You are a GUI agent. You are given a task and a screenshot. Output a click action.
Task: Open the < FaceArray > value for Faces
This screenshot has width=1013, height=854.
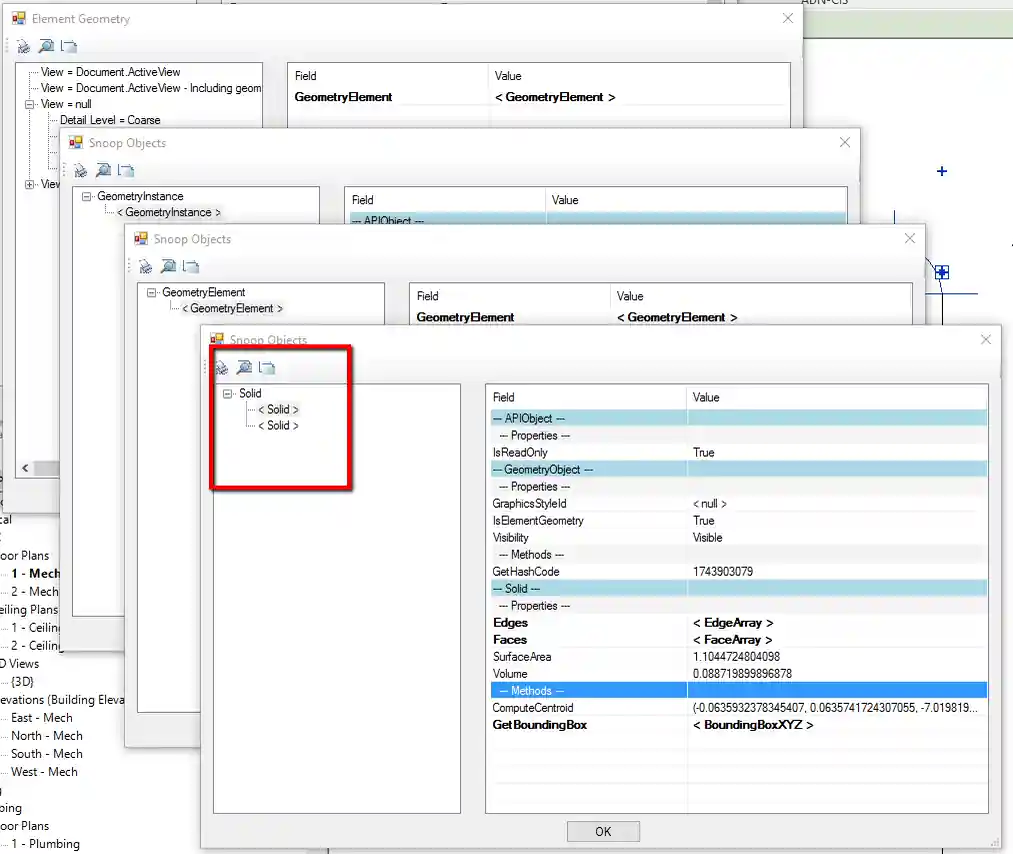732,640
